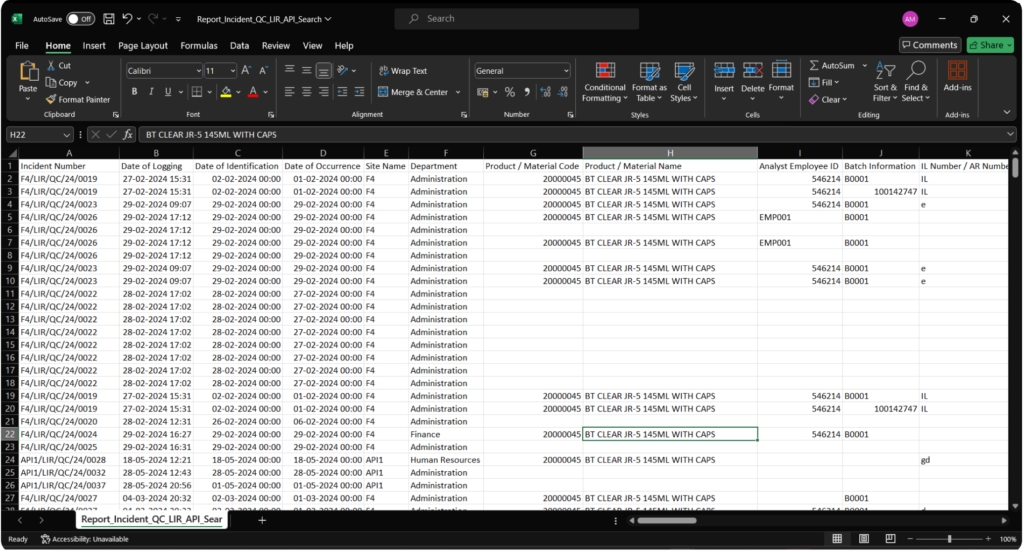The width and height of the screenshot is (1024, 552).
Task: Add a new sheet with plus button
Action: point(262,520)
